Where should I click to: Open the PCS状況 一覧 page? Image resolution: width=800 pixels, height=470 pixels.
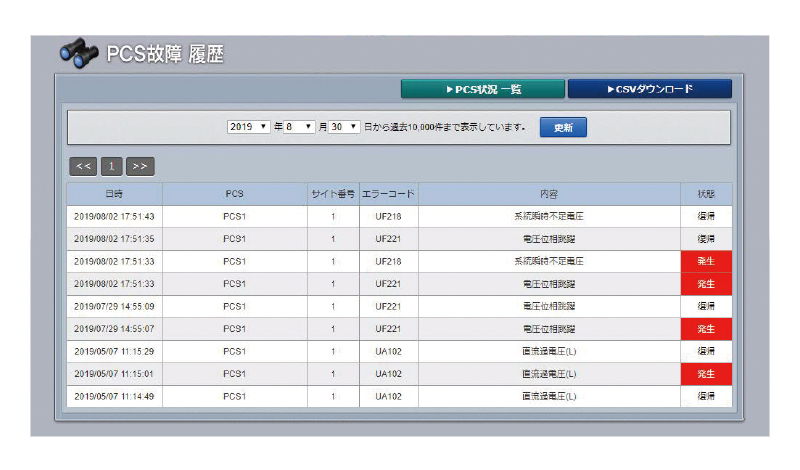coord(483,89)
